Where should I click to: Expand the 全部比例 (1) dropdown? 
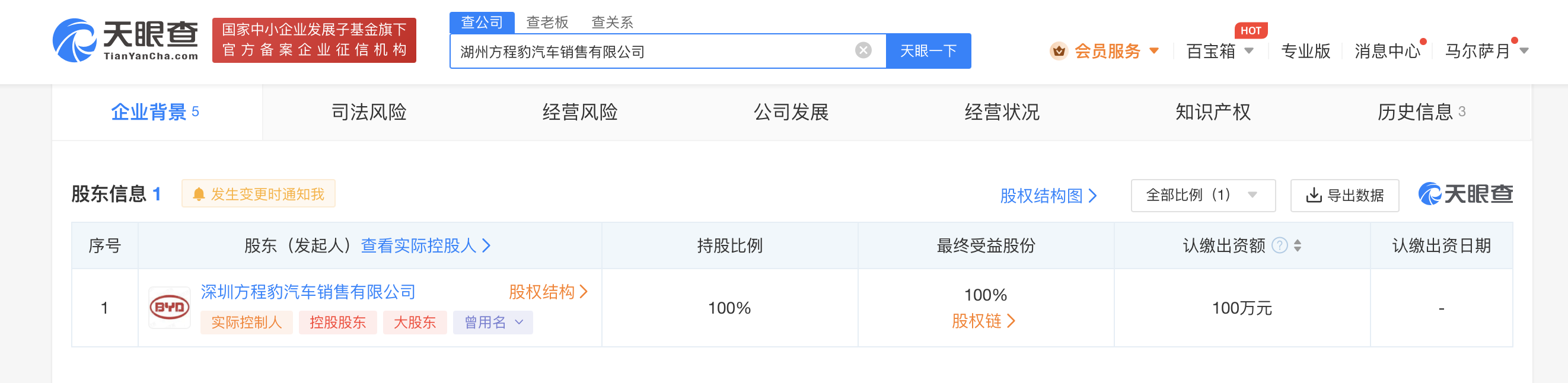[x=1203, y=196]
